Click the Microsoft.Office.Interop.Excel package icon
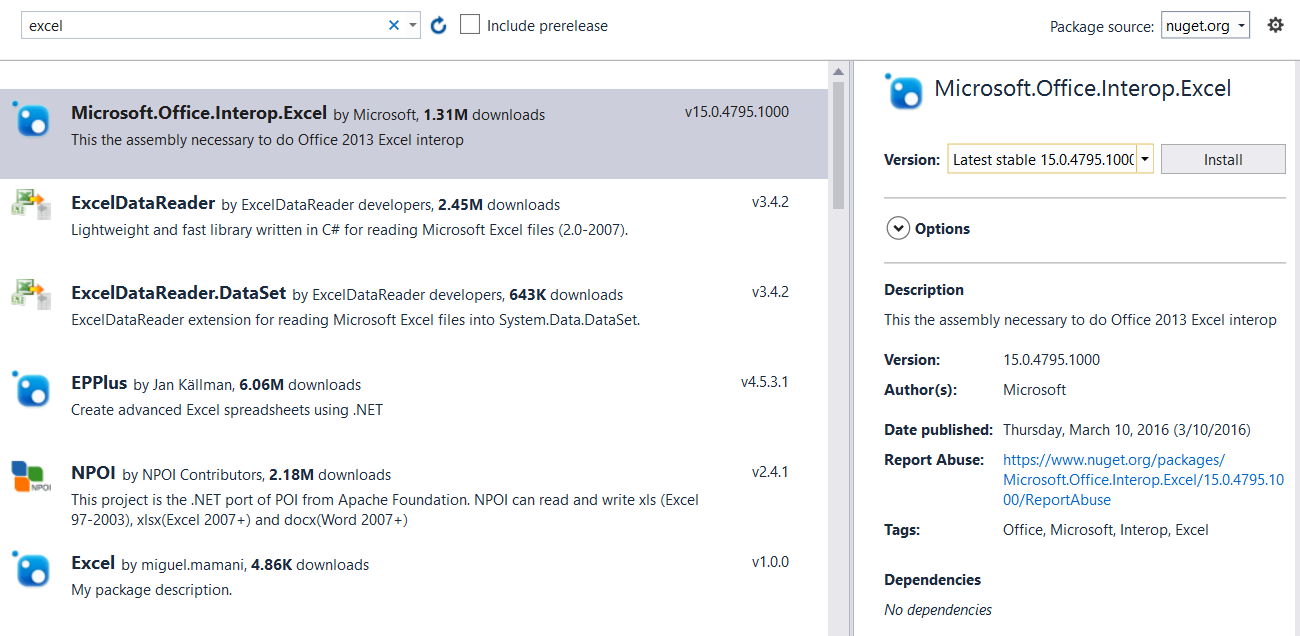Image resolution: width=1300 pixels, height=636 pixels. (32, 122)
